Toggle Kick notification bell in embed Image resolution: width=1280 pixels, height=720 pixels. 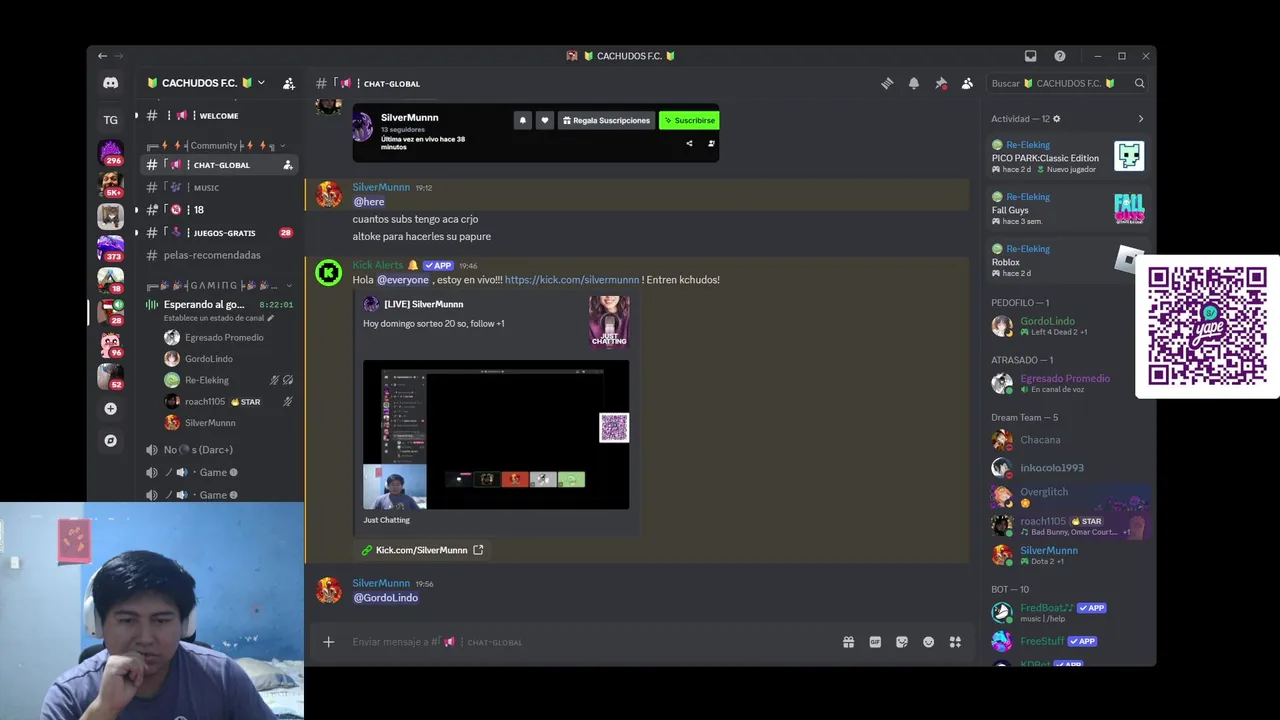522,120
